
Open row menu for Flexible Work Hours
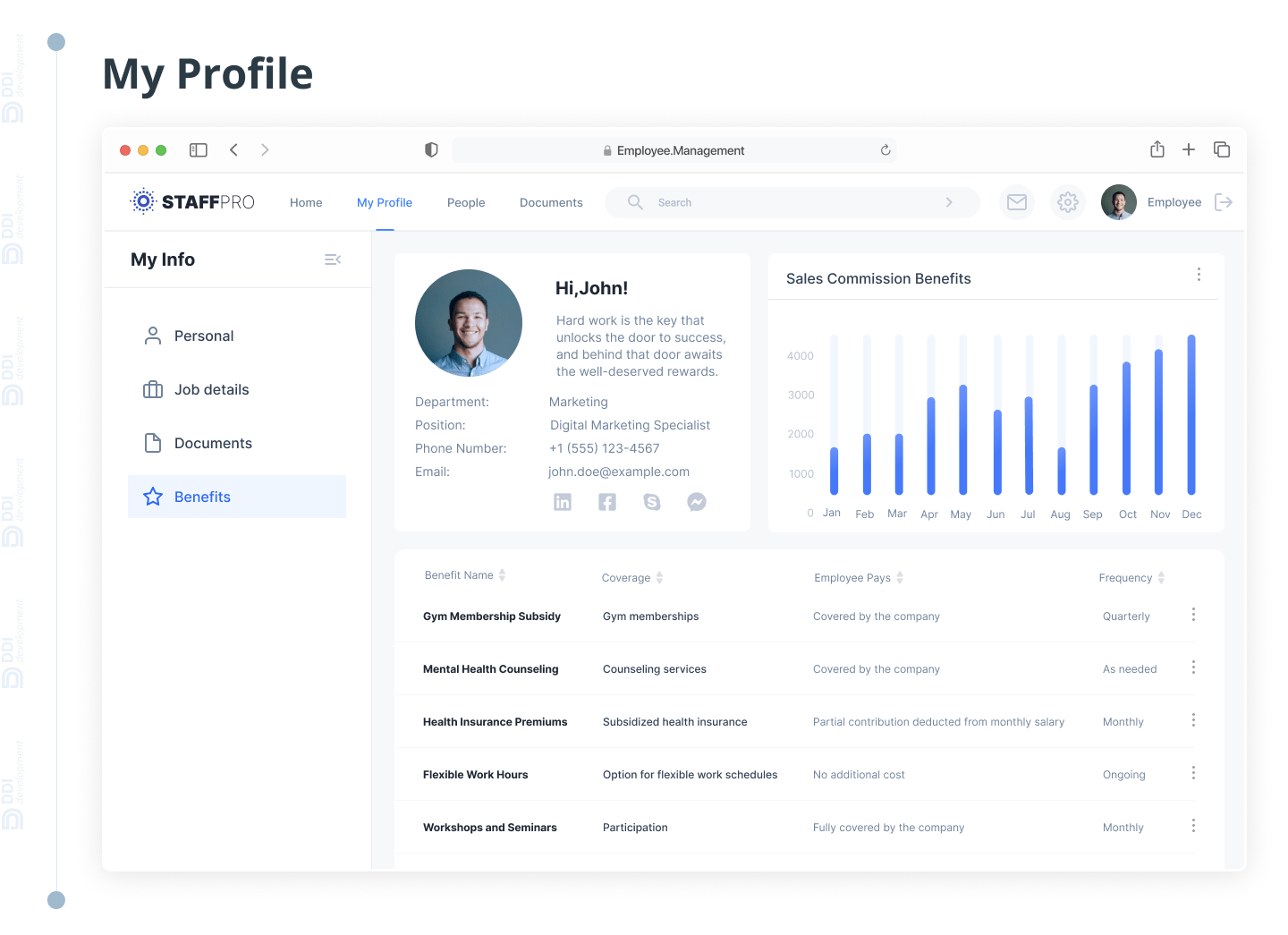pyautogui.click(x=1193, y=773)
